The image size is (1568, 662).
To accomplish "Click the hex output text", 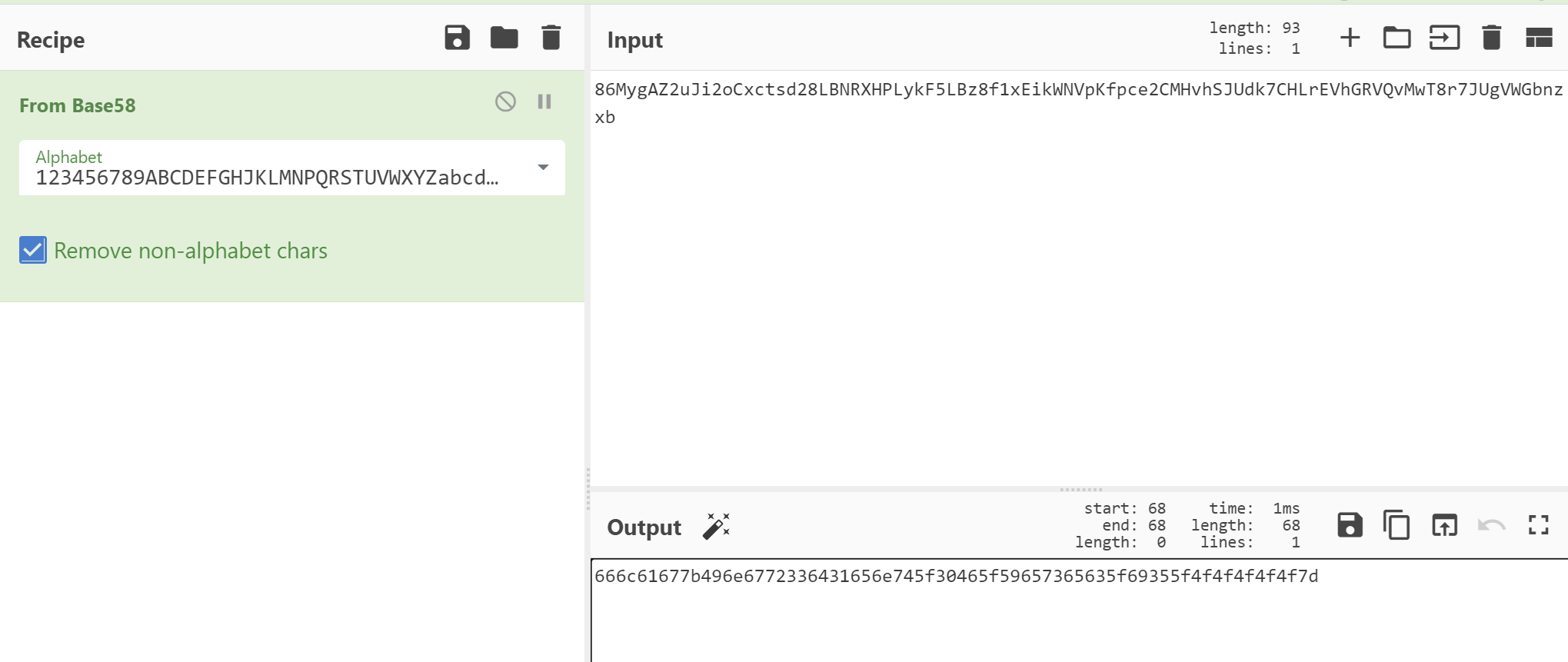I will [x=957, y=576].
